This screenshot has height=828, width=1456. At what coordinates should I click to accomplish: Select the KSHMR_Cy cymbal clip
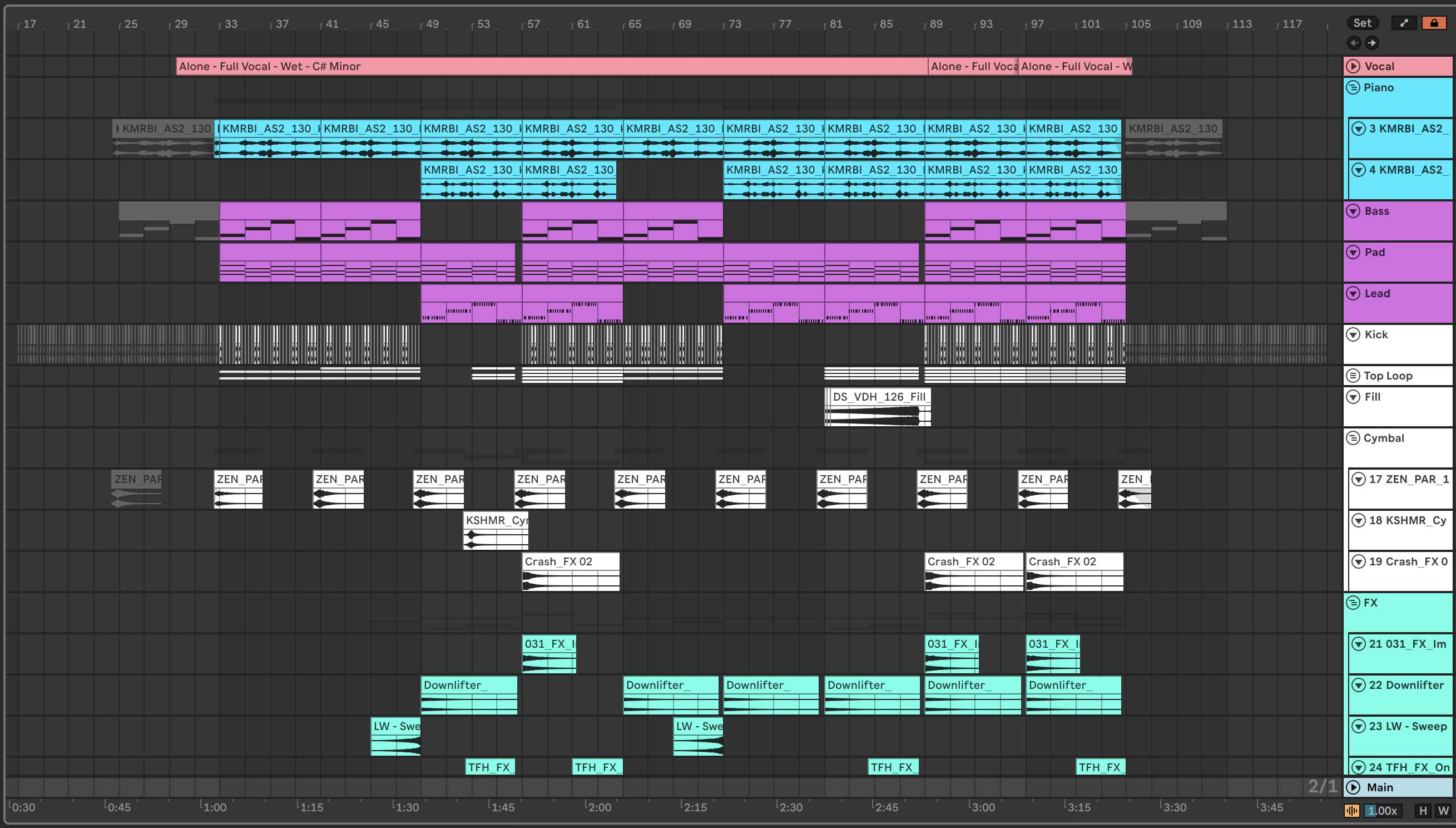[x=496, y=531]
